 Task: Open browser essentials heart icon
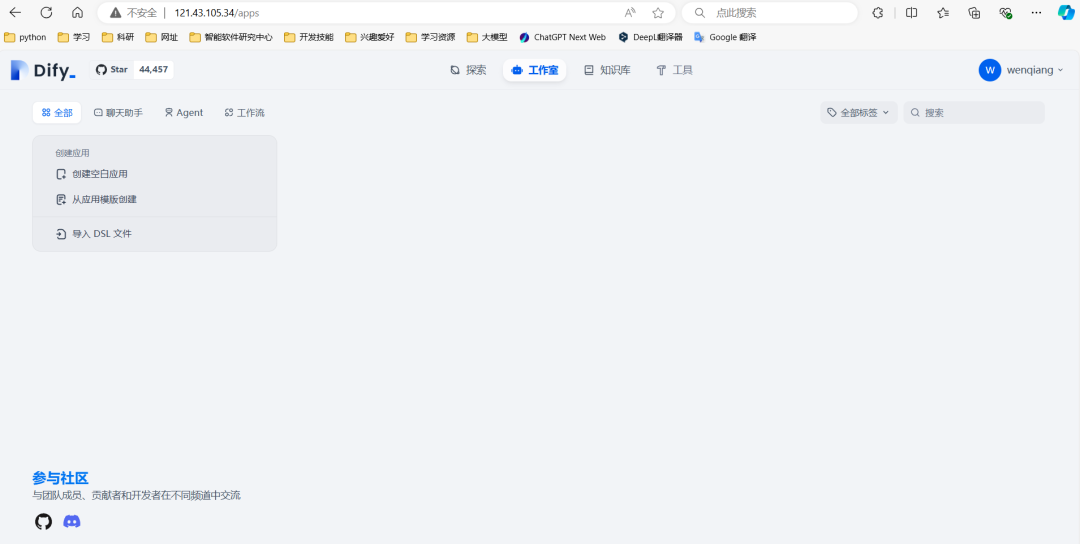point(1006,12)
